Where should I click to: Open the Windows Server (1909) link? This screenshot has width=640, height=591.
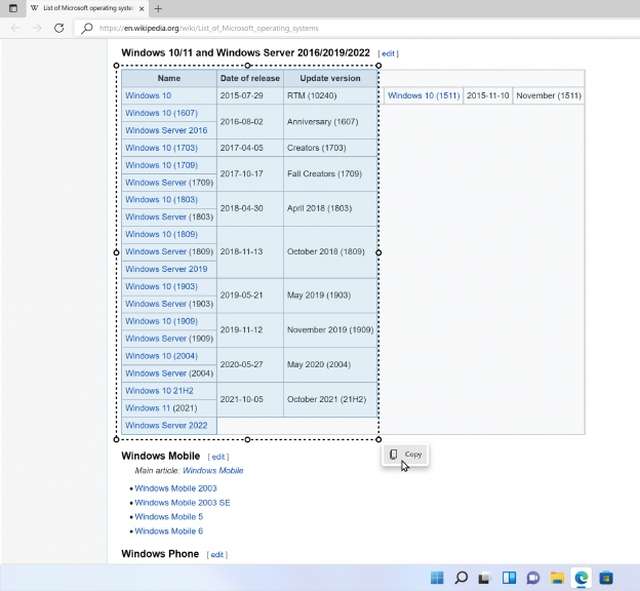click(x=156, y=338)
